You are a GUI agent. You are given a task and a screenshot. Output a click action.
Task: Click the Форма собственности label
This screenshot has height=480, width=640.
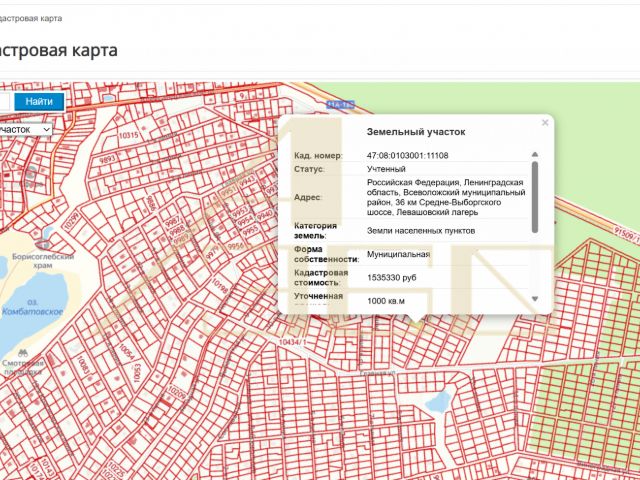326,254
